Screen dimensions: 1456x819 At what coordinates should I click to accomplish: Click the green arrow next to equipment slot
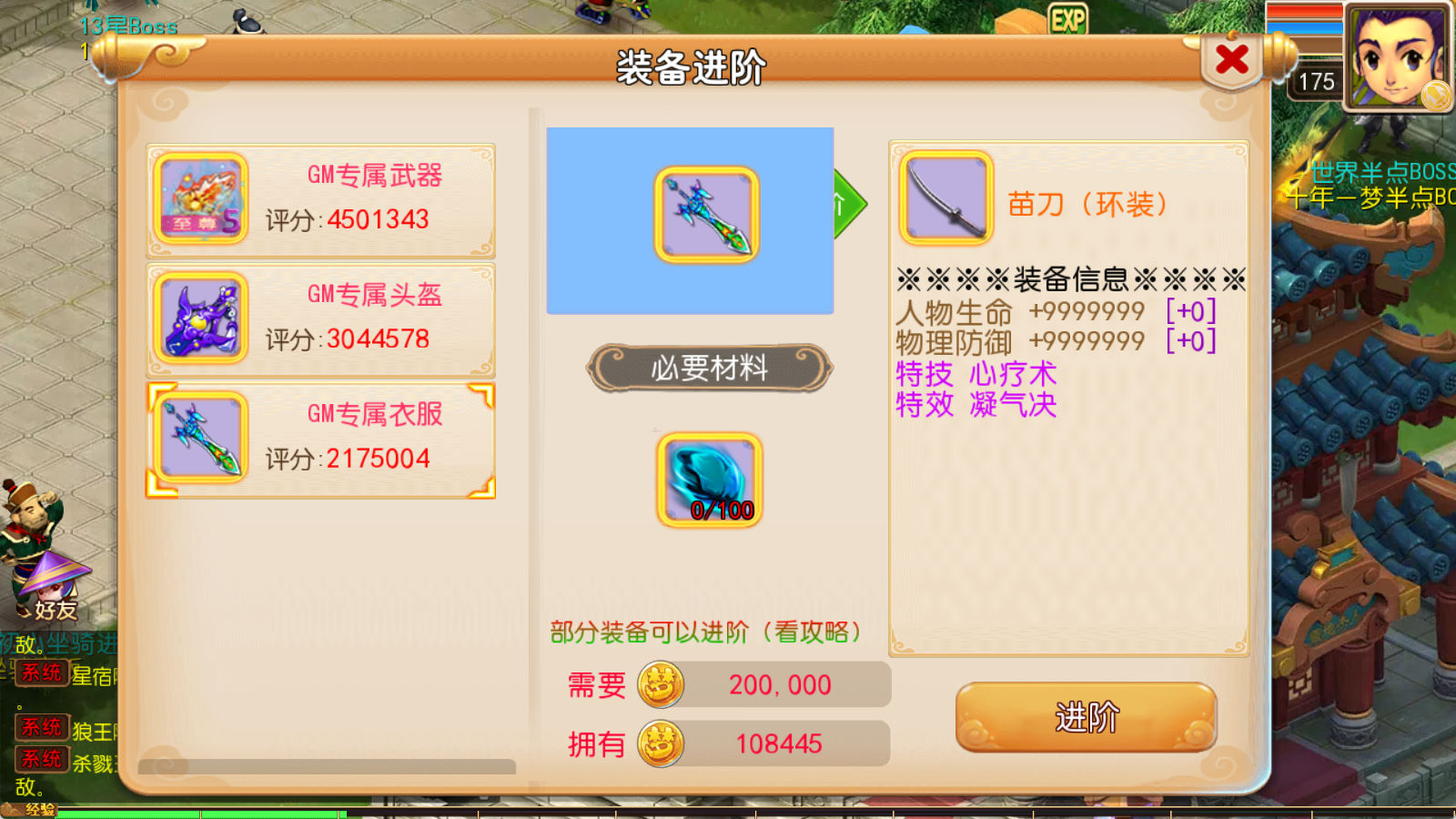[x=849, y=205]
